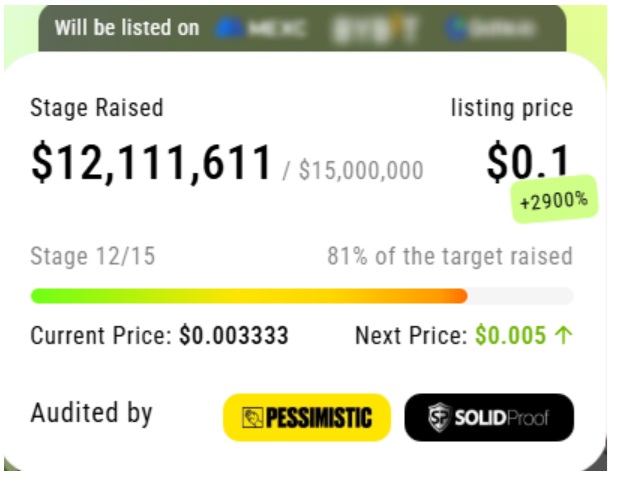Click the Stage 12/15 label
The height and width of the screenshot is (478, 618).
(93, 256)
